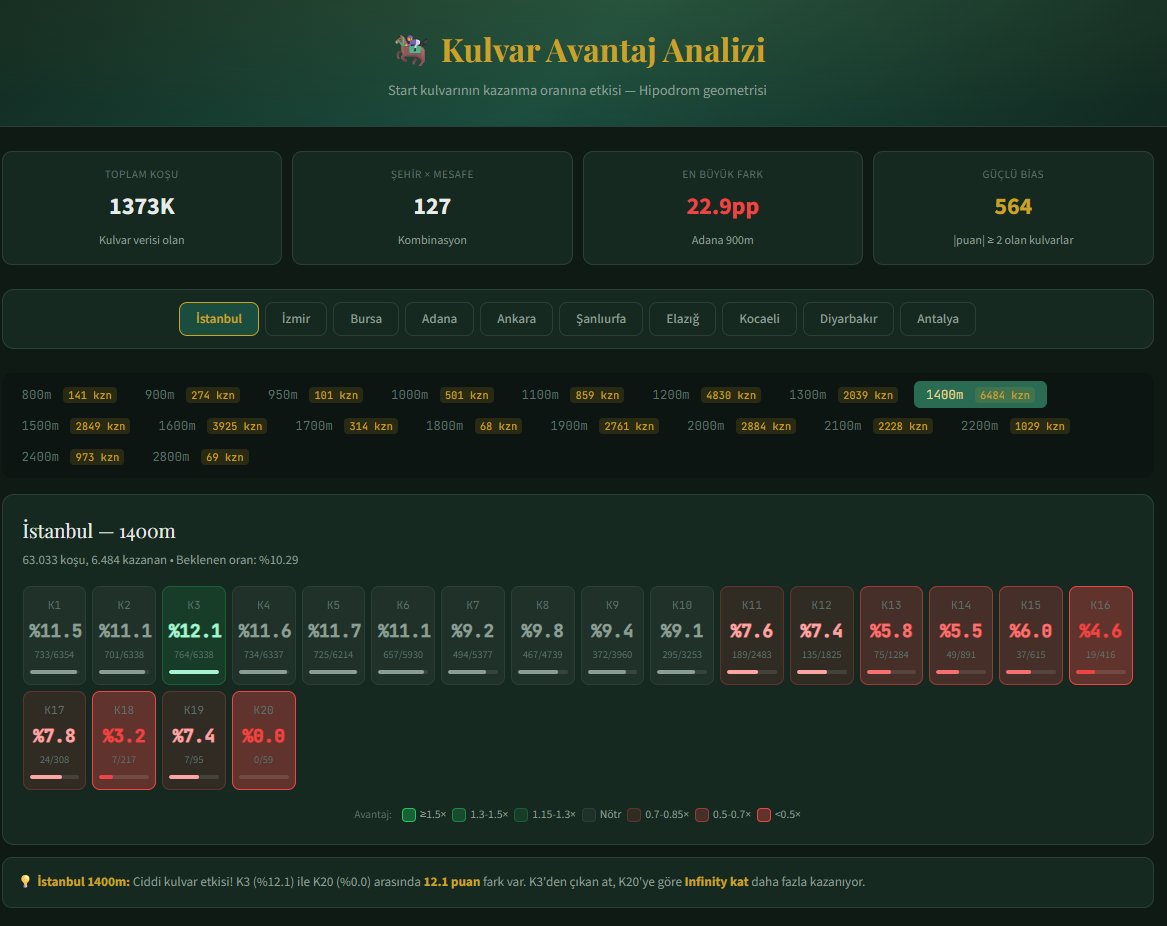
Task: Click the Nötr legend swatch
Action: click(589, 814)
